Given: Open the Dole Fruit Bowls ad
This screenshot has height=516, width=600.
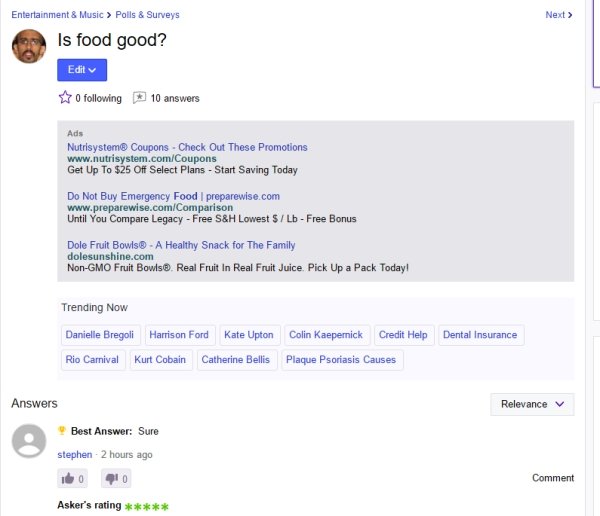Looking at the screenshot, I should (181, 245).
